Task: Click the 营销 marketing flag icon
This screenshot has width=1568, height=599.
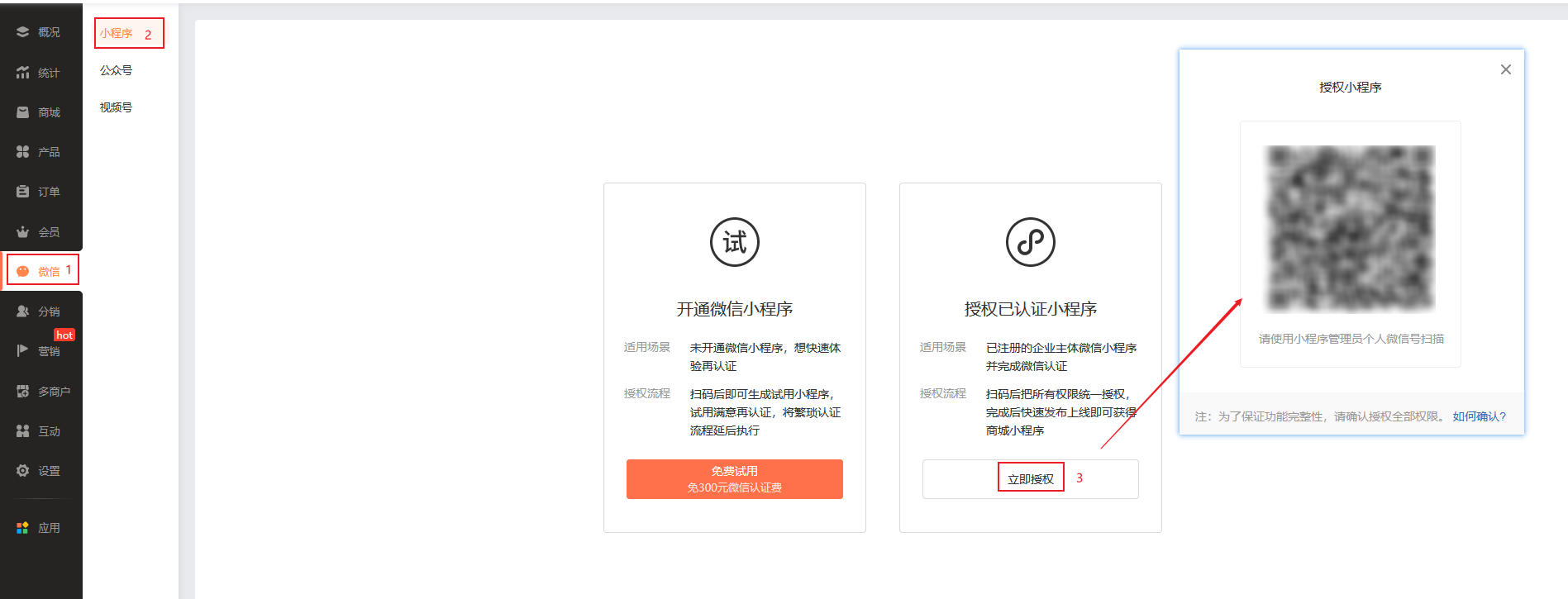Action: point(22,351)
